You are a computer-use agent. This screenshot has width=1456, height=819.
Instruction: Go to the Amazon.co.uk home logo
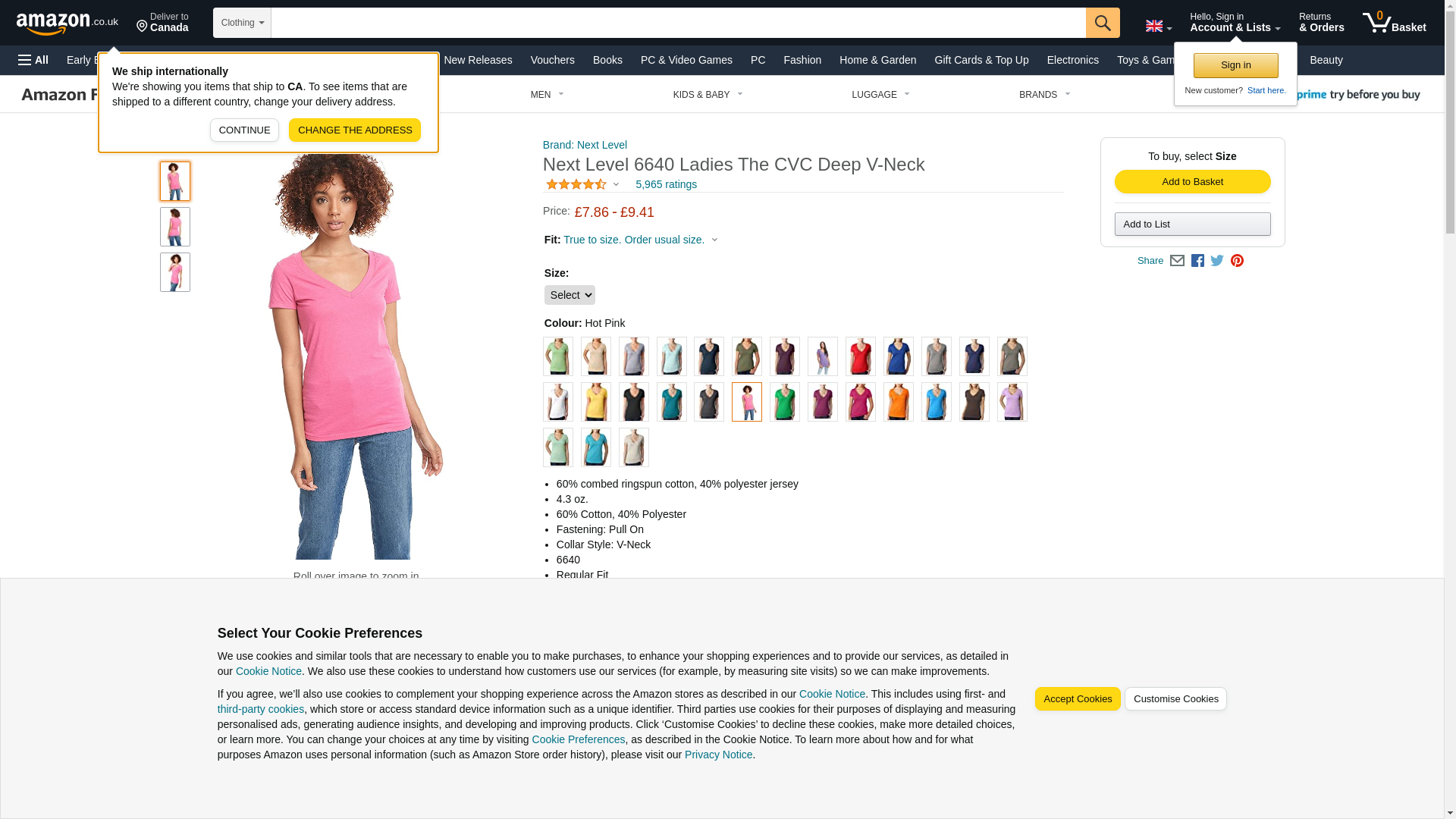click(67, 23)
